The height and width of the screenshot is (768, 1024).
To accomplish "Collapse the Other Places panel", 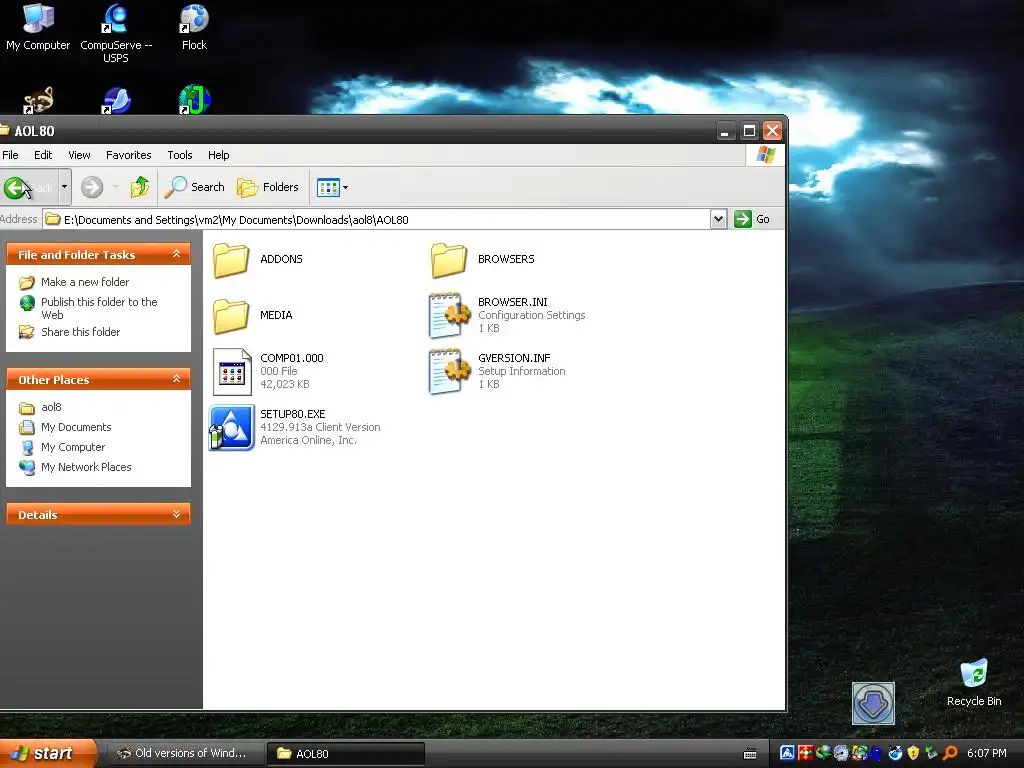I will (x=176, y=379).
